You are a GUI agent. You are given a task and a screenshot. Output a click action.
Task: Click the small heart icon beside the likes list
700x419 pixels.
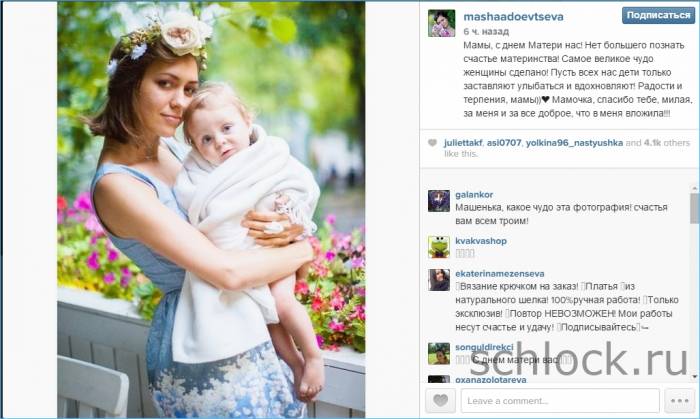pos(432,143)
